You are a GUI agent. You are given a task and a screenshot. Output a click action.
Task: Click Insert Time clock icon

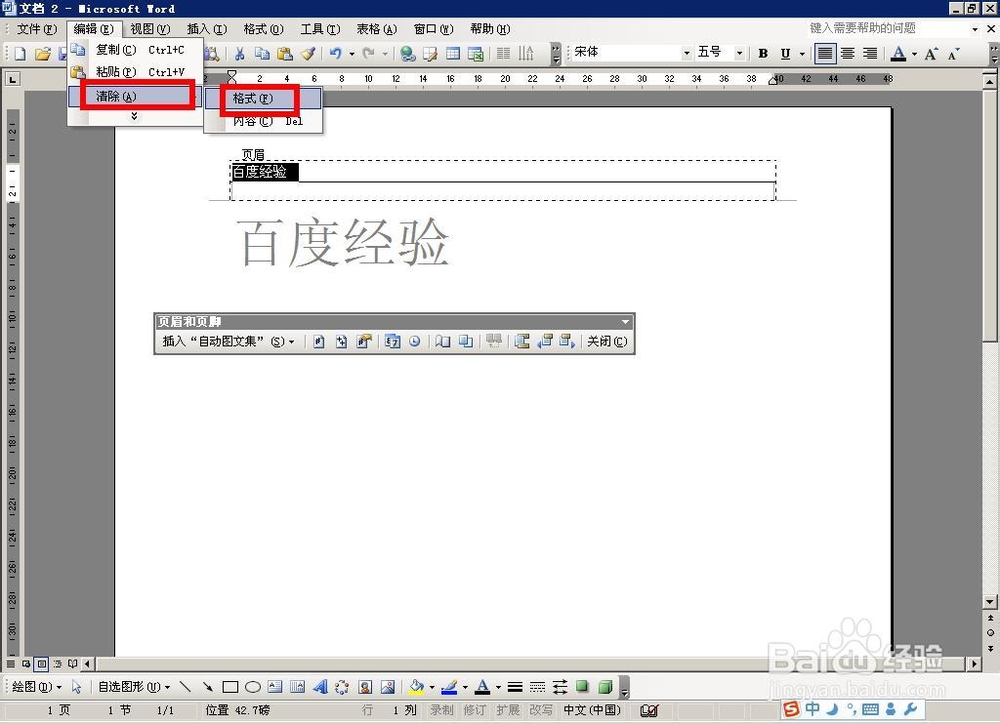415,342
